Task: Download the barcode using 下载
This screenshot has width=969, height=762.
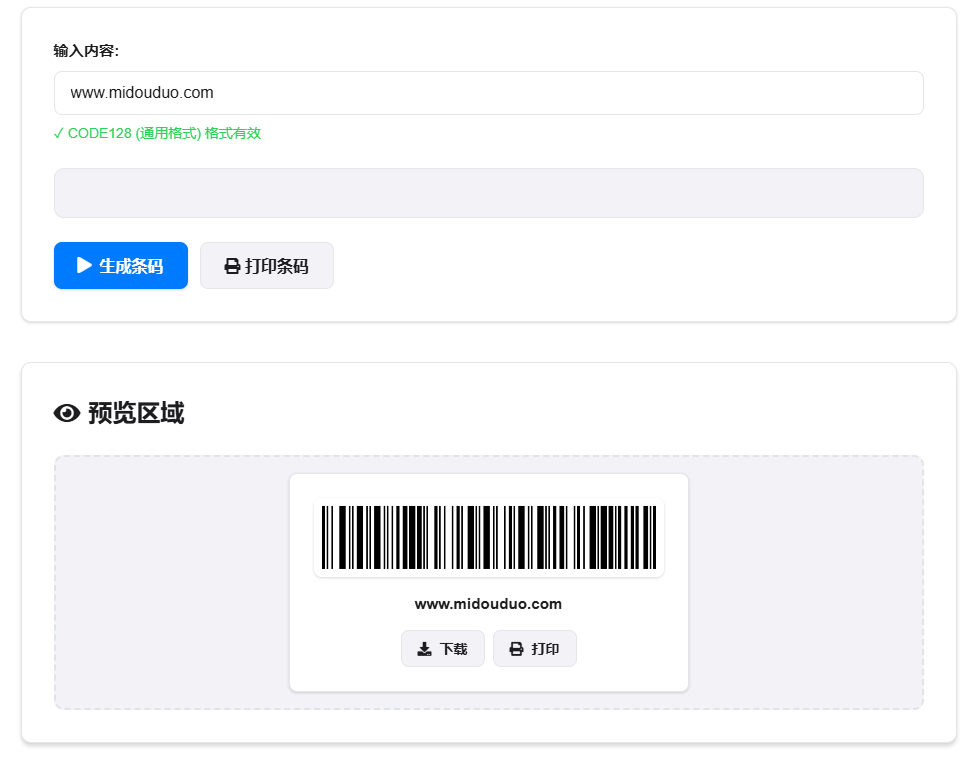Action: tap(443, 649)
